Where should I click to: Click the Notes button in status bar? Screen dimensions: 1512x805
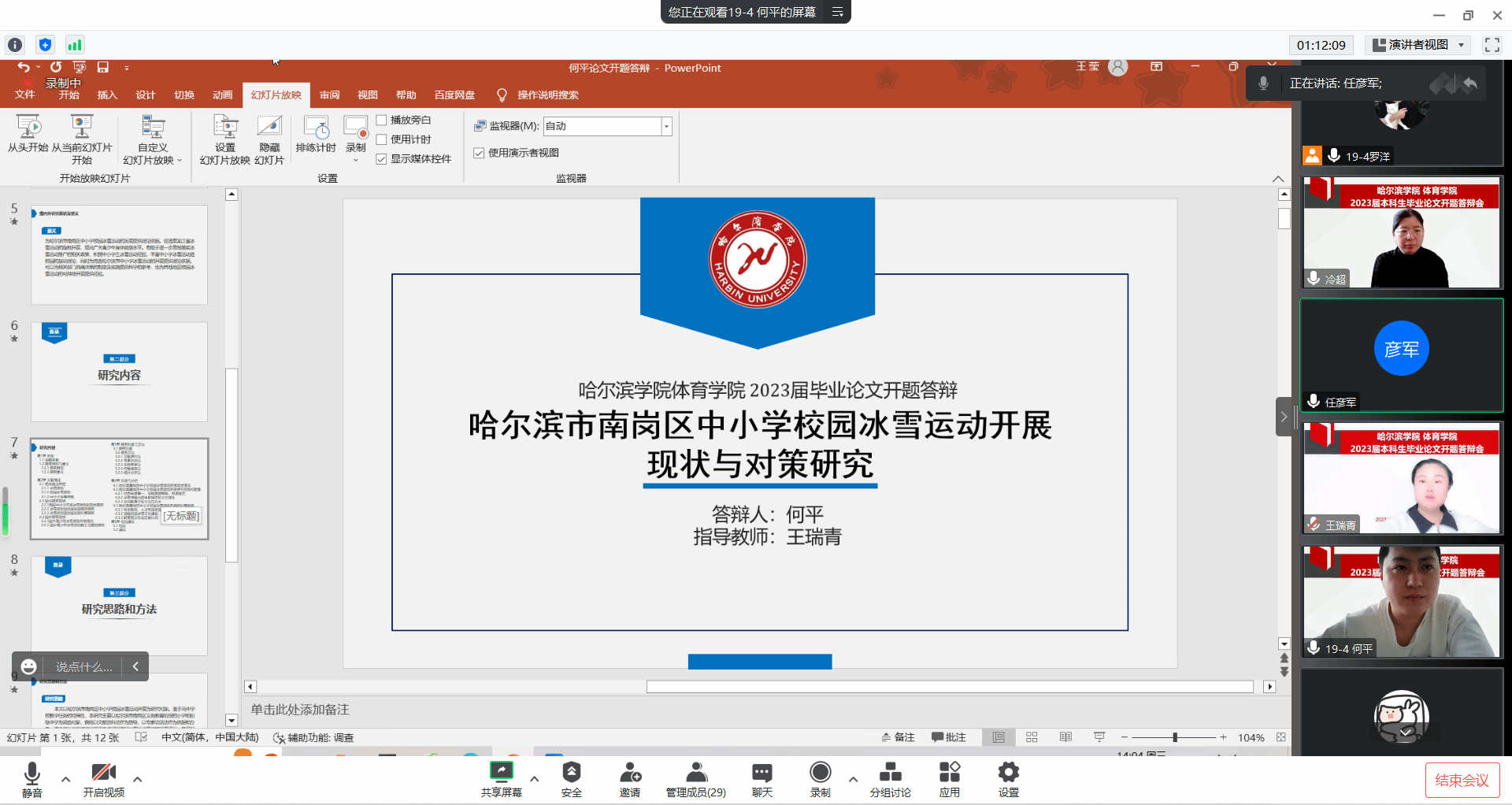coord(898,737)
